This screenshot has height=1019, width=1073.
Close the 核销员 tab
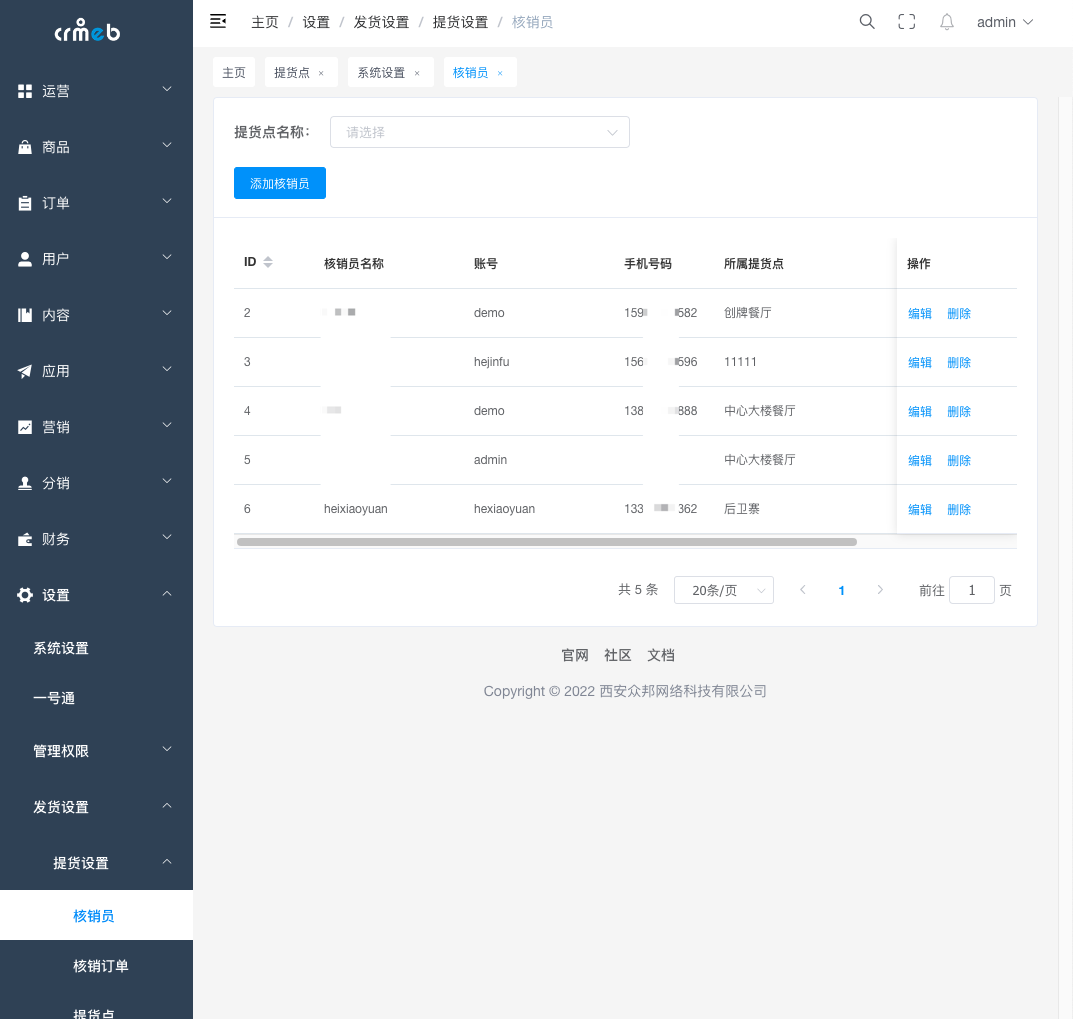(x=500, y=73)
